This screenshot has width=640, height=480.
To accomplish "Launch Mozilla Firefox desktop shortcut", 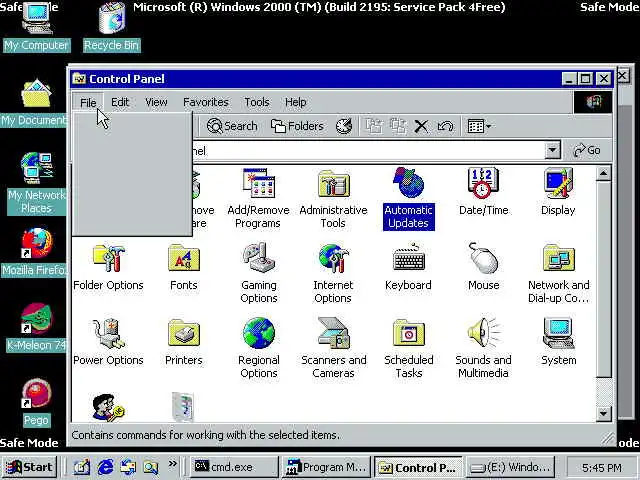I will 34,253.
